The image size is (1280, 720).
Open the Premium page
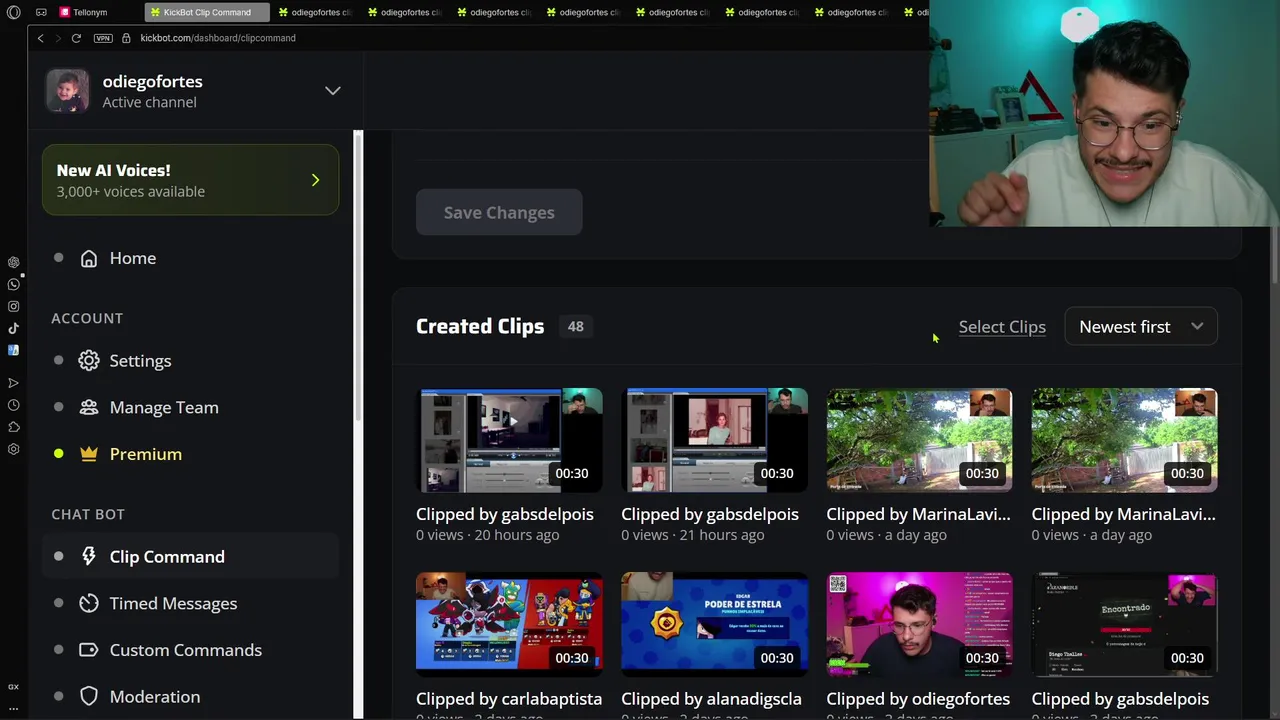(145, 454)
